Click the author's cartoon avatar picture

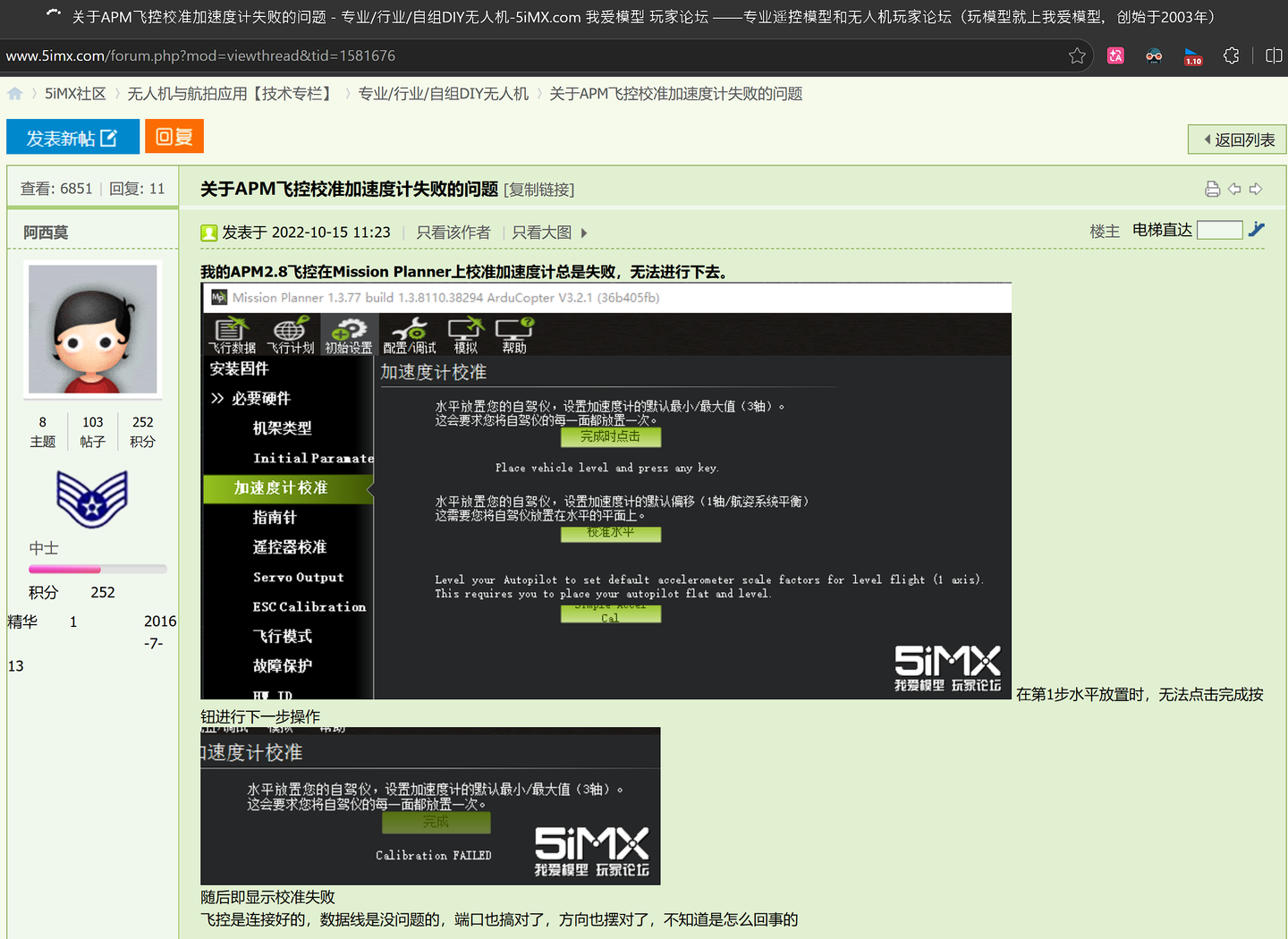(x=93, y=329)
